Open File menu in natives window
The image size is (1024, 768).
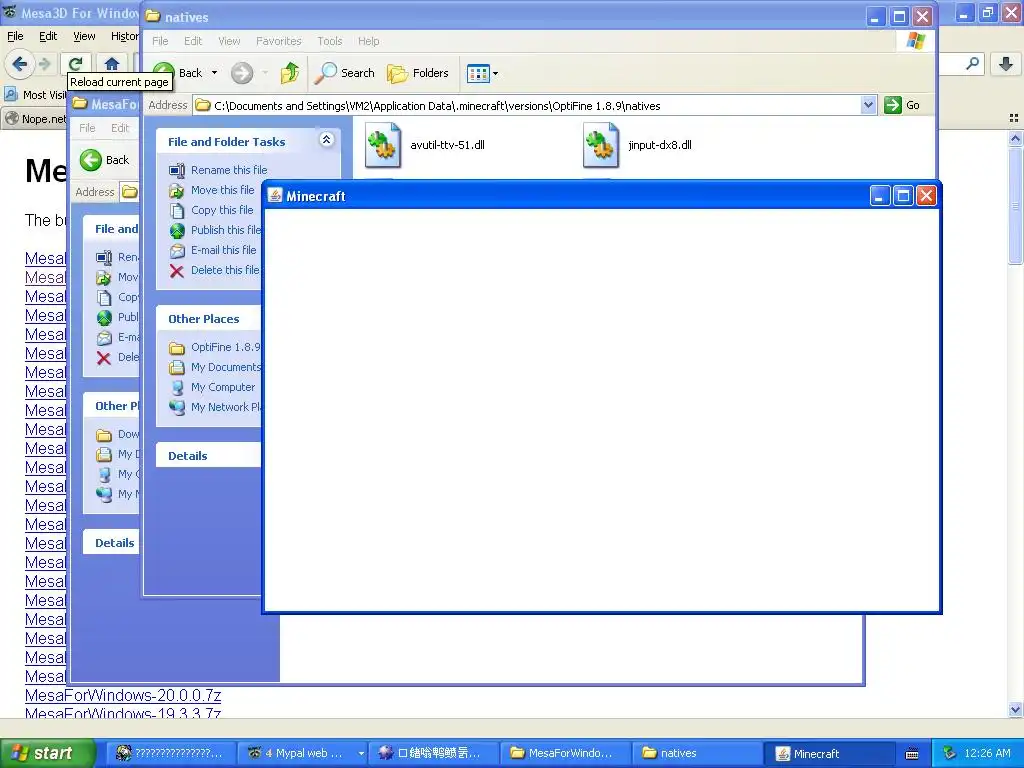160,41
